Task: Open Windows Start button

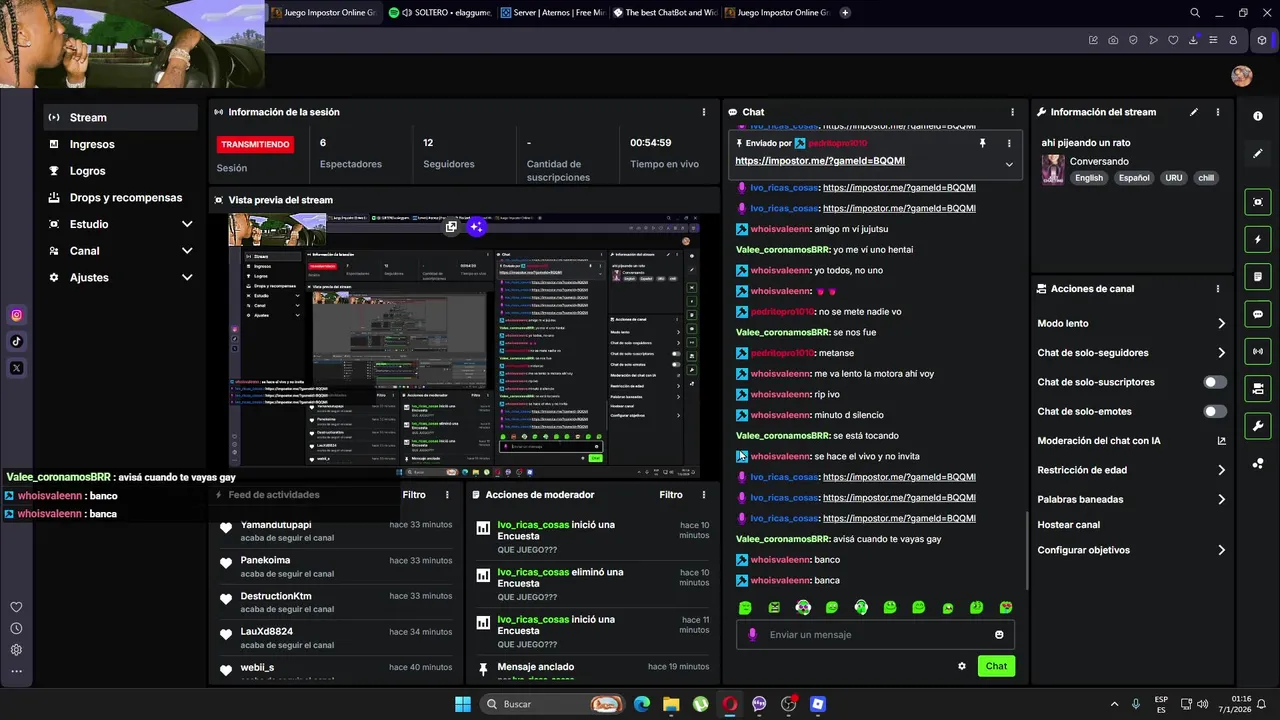Action: pyautogui.click(x=463, y=704)
